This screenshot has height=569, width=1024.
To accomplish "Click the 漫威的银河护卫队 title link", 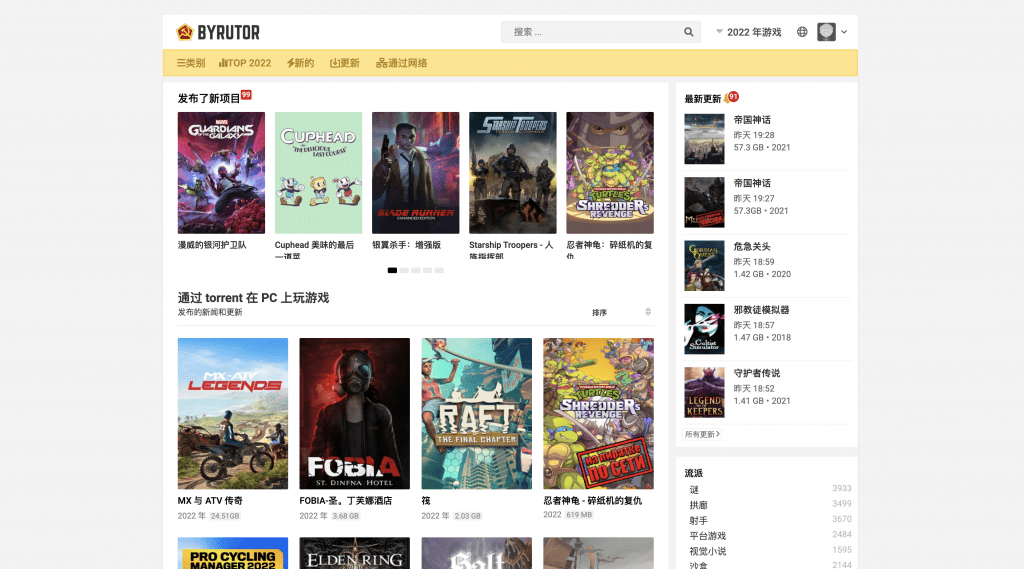I will click(x=212, y=245).
